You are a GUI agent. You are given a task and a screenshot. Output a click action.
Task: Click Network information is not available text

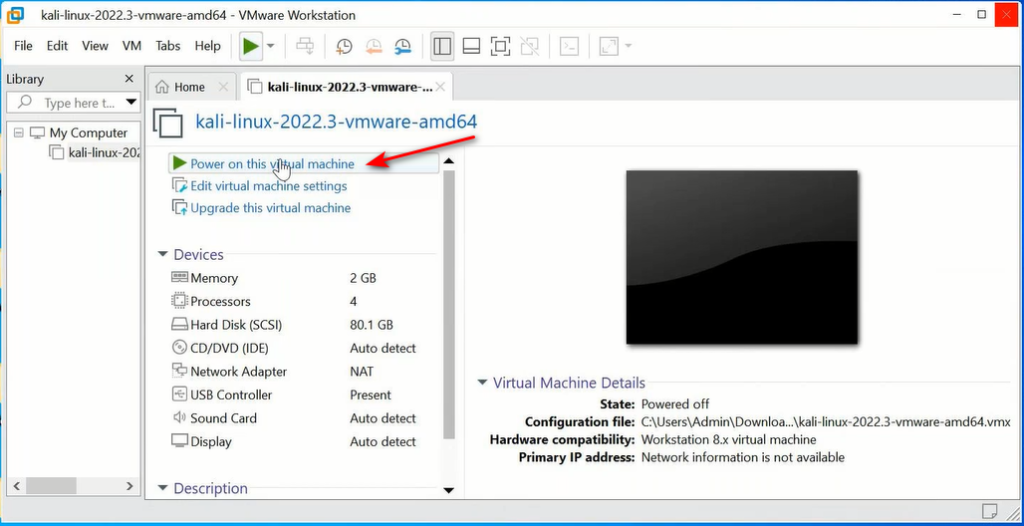743,457
